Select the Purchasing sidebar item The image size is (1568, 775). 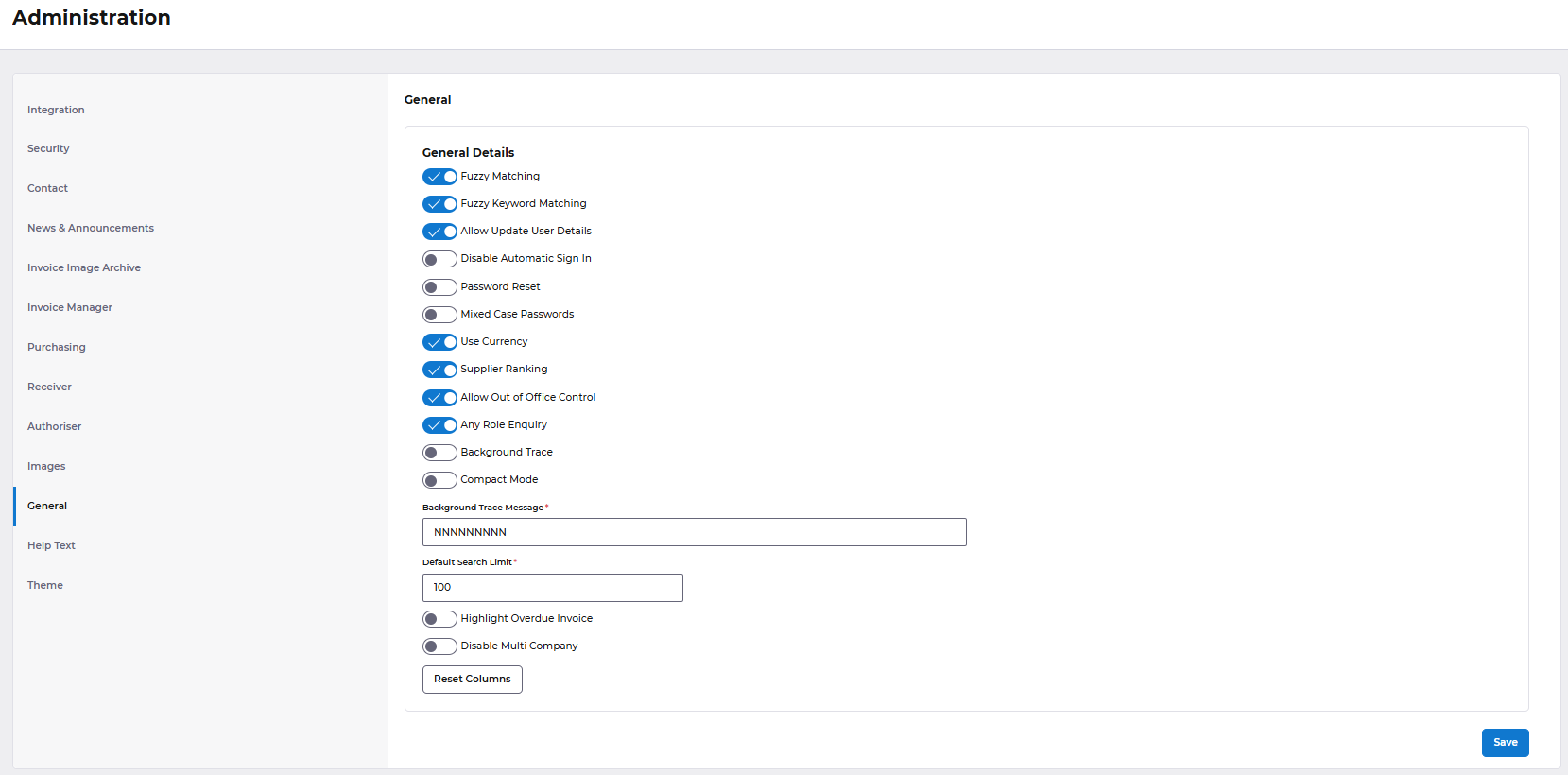pos(57,347)
